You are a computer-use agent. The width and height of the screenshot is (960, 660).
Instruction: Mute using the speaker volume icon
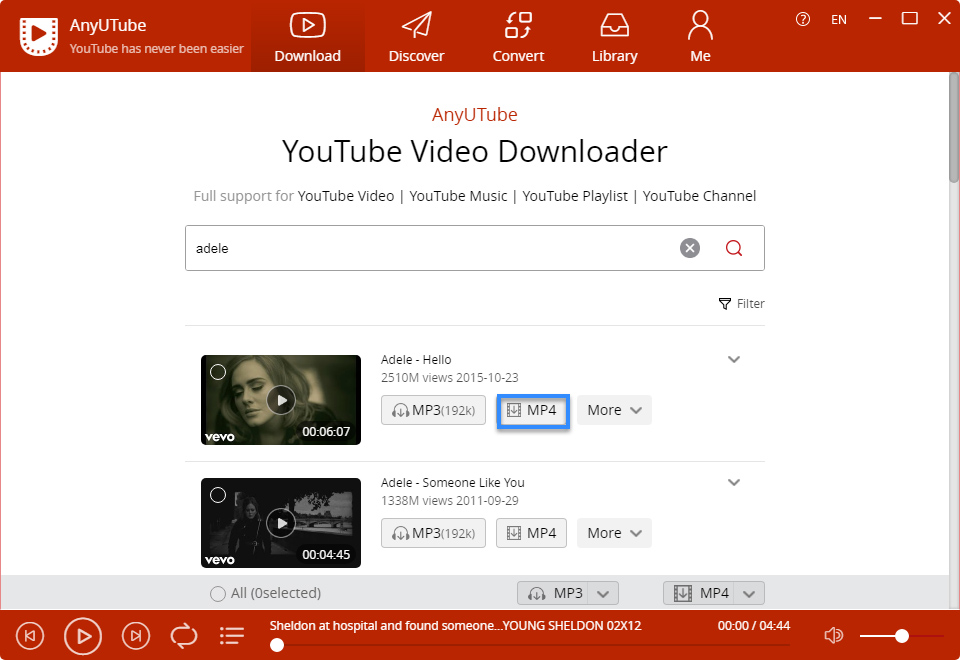pos(833,636)
